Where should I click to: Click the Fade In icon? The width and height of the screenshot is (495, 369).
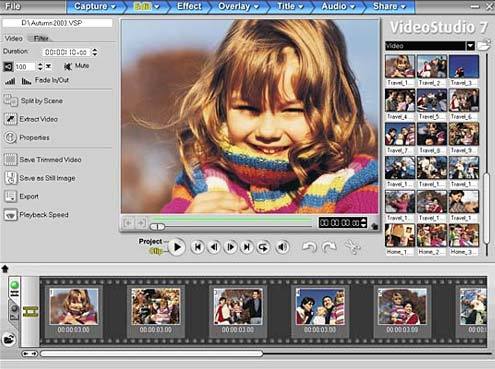pos(10,81)
